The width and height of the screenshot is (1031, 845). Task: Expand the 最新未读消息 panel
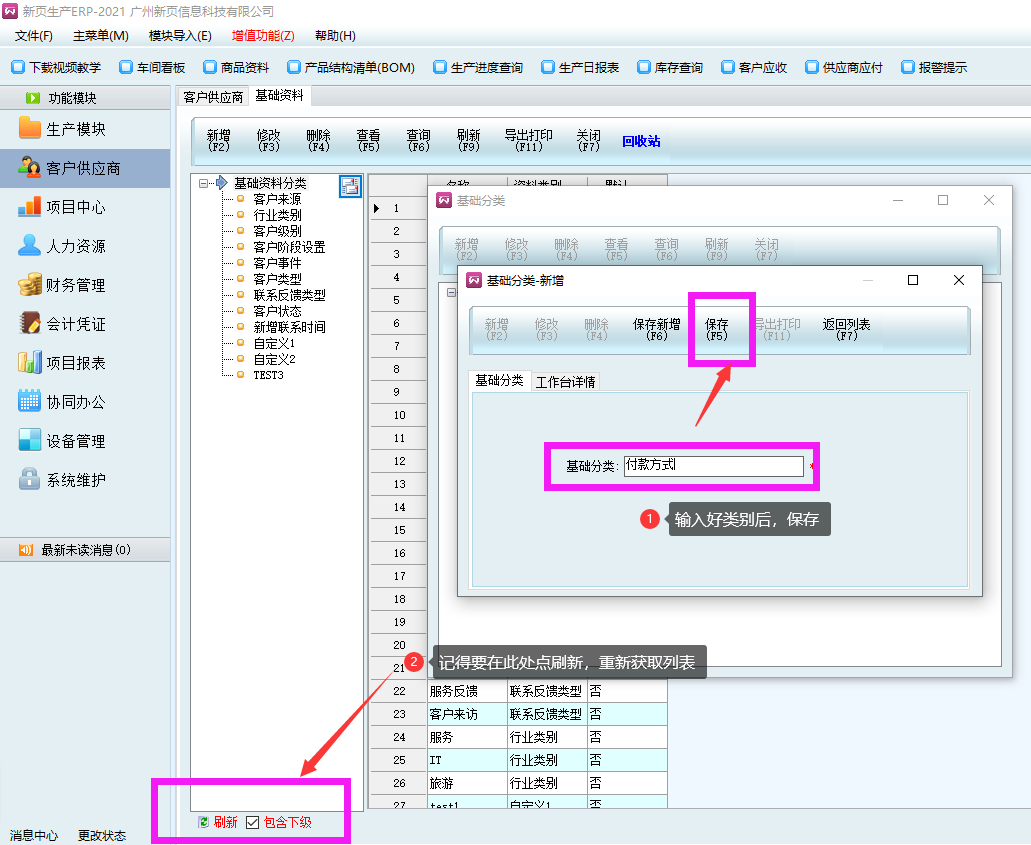click(26, 550)
